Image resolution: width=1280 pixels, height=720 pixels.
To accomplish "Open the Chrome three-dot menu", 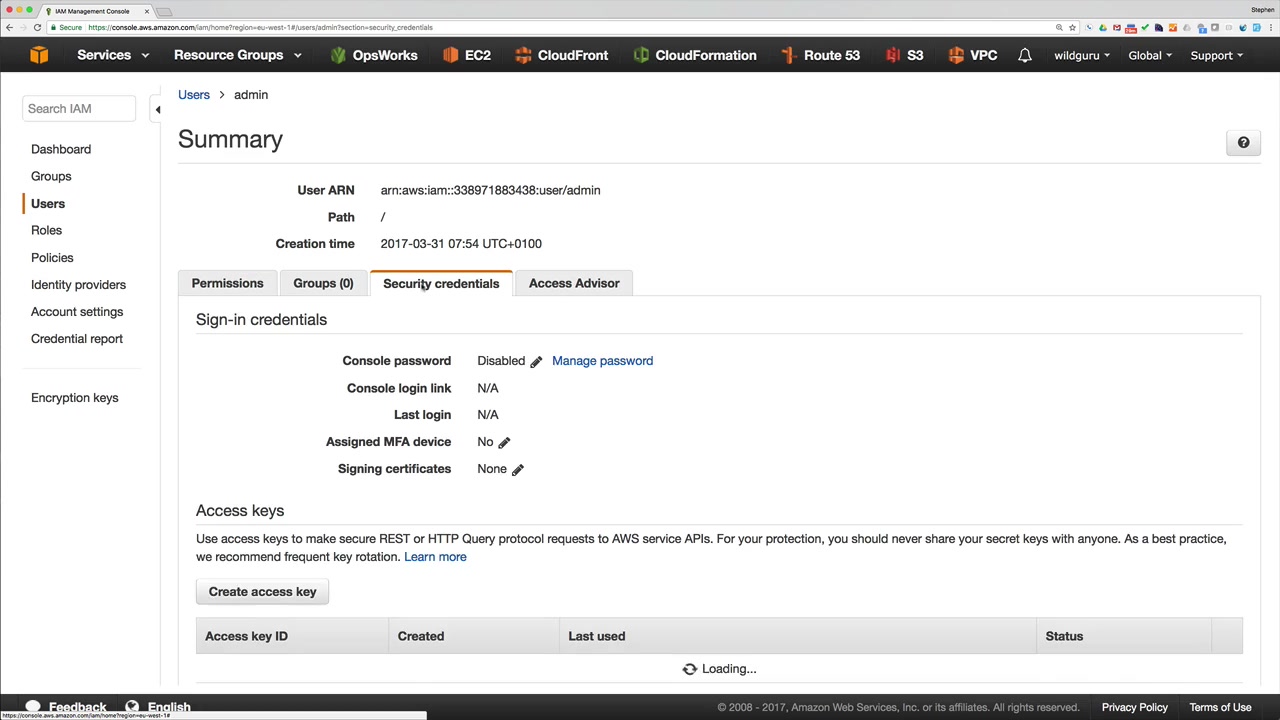I will pos(1271,27).
